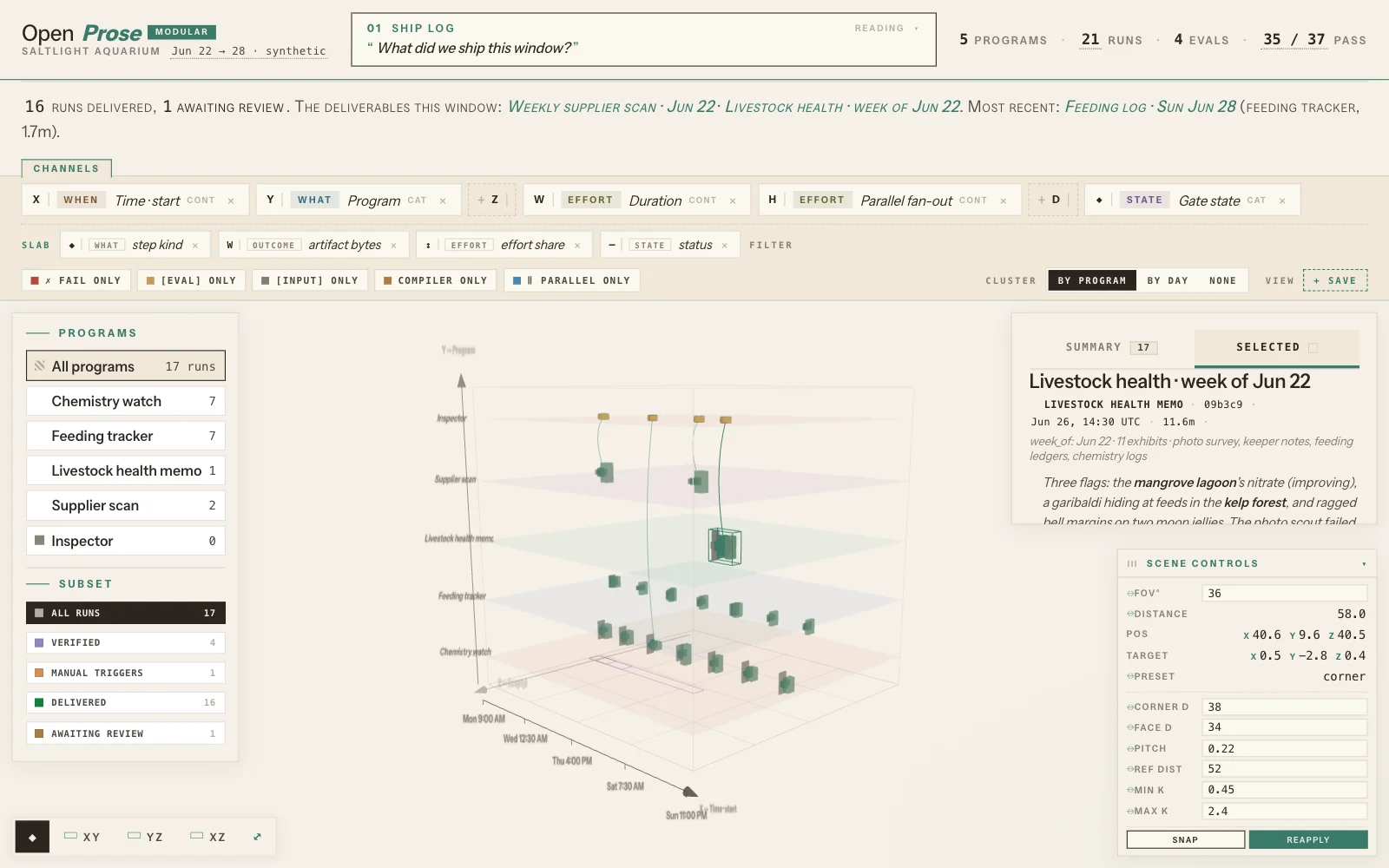Save the current view
This screenshot has height=868, width=1389.
1335,280
